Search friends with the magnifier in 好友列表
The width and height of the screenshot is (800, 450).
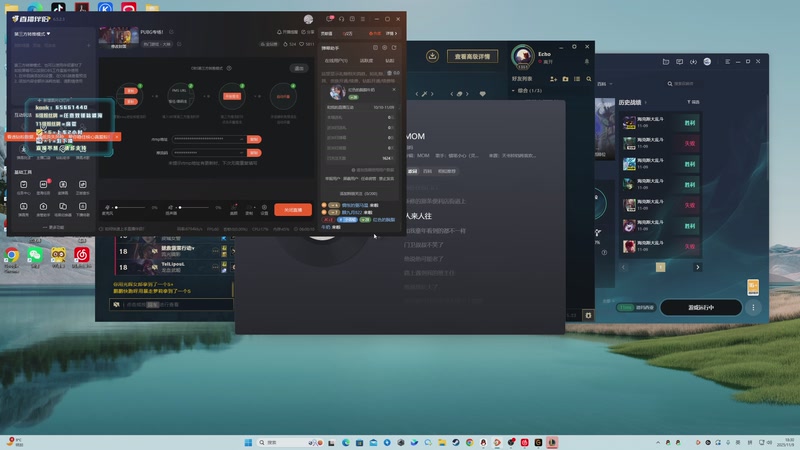point(589,79)
